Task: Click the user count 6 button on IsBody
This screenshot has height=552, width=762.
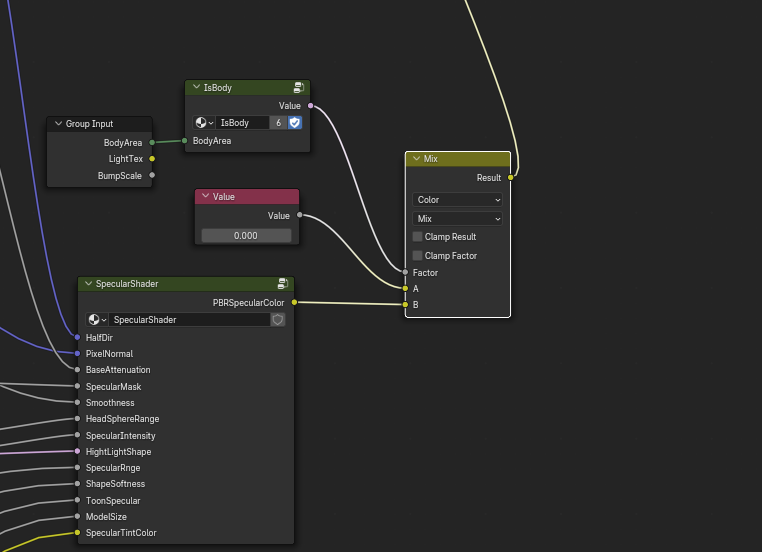Action: [278, 122]
